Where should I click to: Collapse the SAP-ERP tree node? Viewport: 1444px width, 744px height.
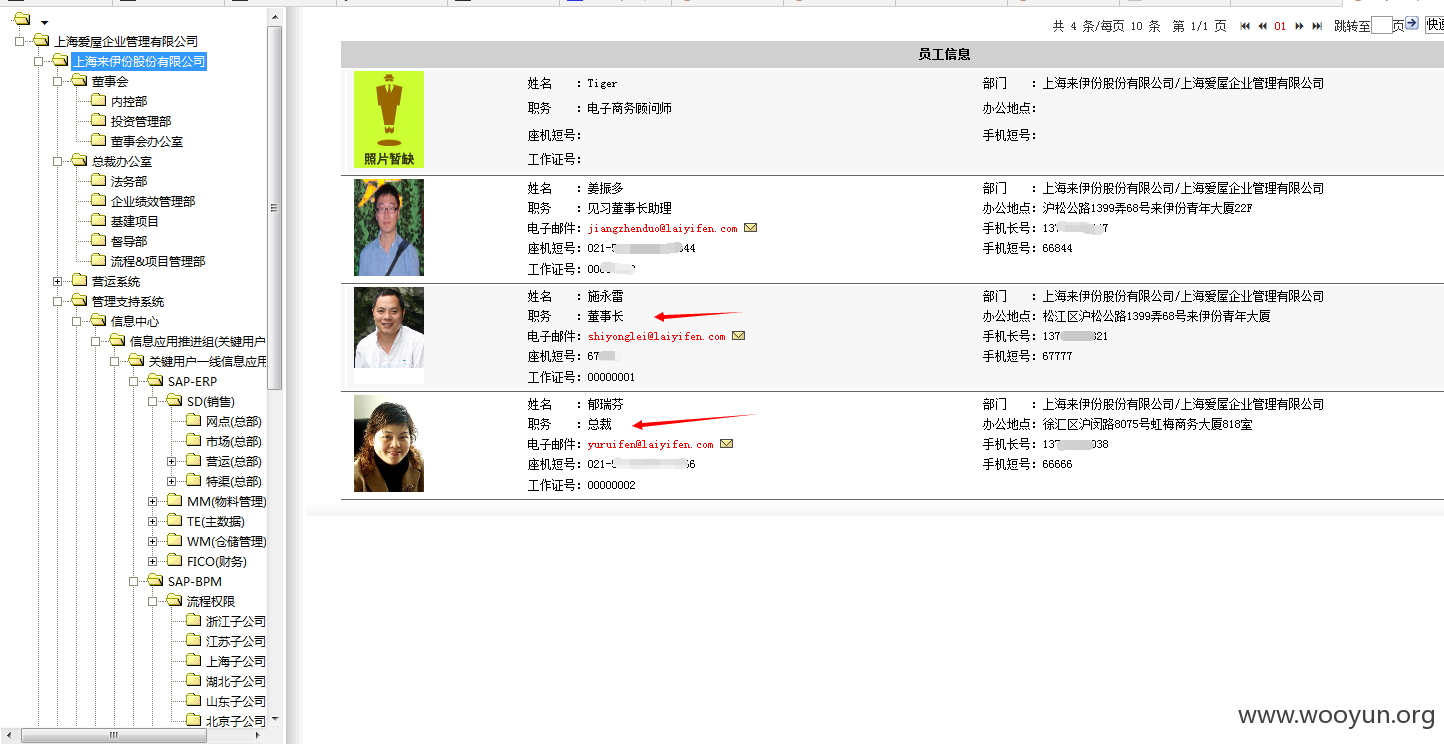tap(133, 381)
